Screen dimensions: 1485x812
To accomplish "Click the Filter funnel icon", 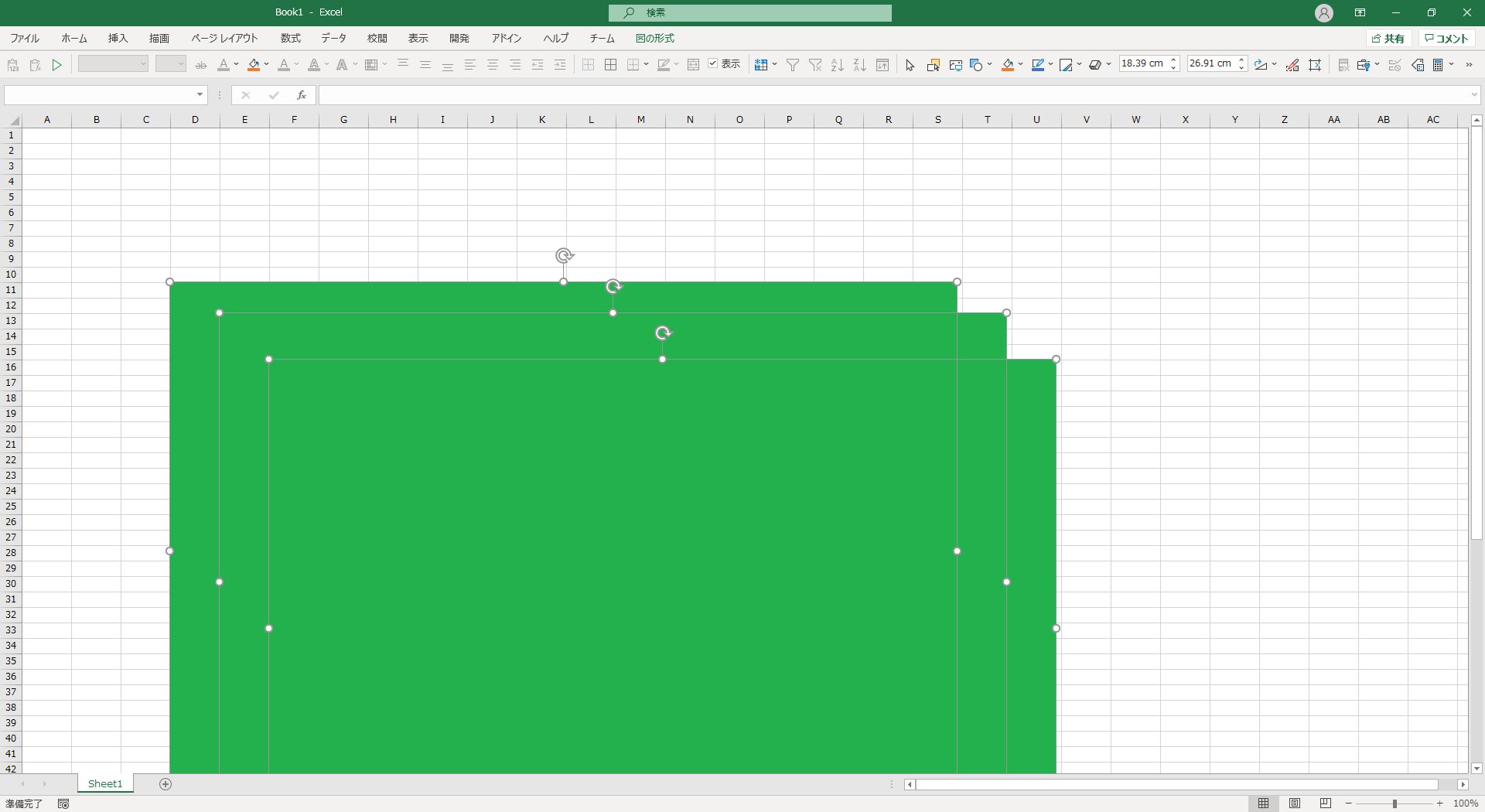I will coord(793,65).
